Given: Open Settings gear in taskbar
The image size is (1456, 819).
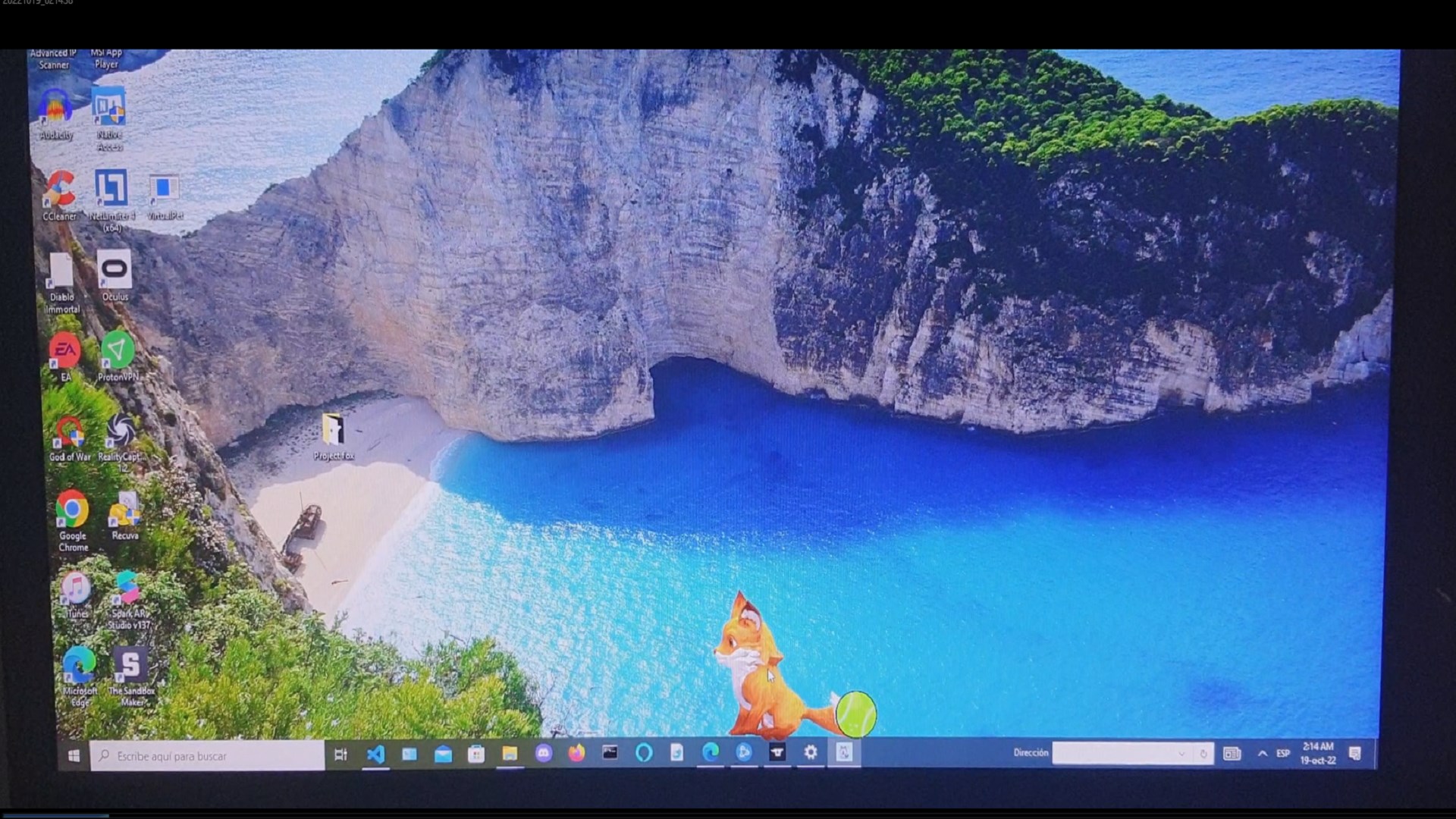Looking at the screenshot, I should click(x=811, y=752).
